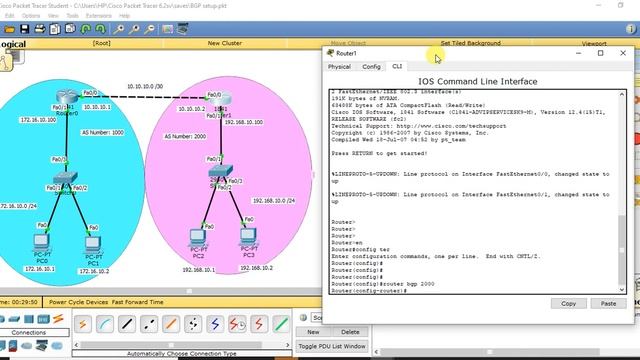Save the network with the floppy disk icon

click(x=24, y=29)
